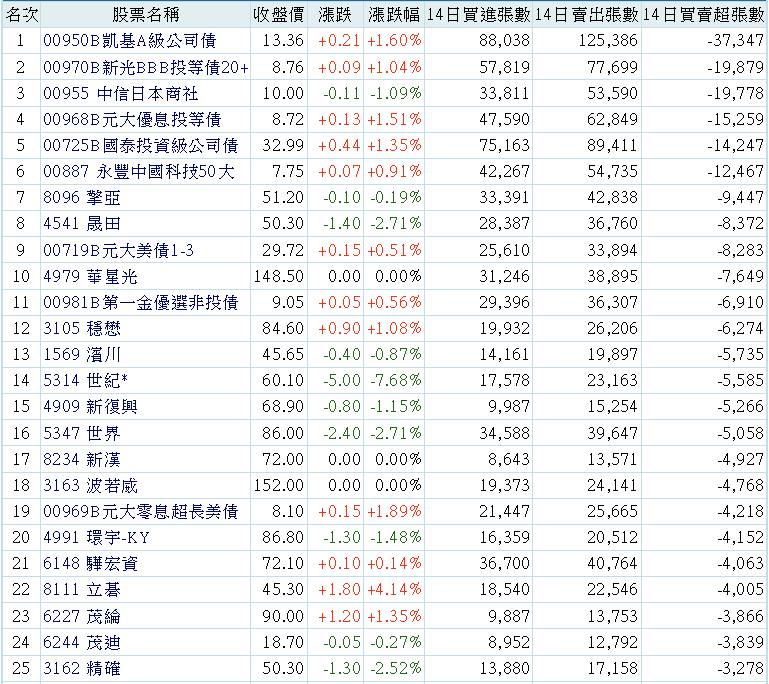
Task: Click the 股票名稱 column header
Action: point(146,15)
